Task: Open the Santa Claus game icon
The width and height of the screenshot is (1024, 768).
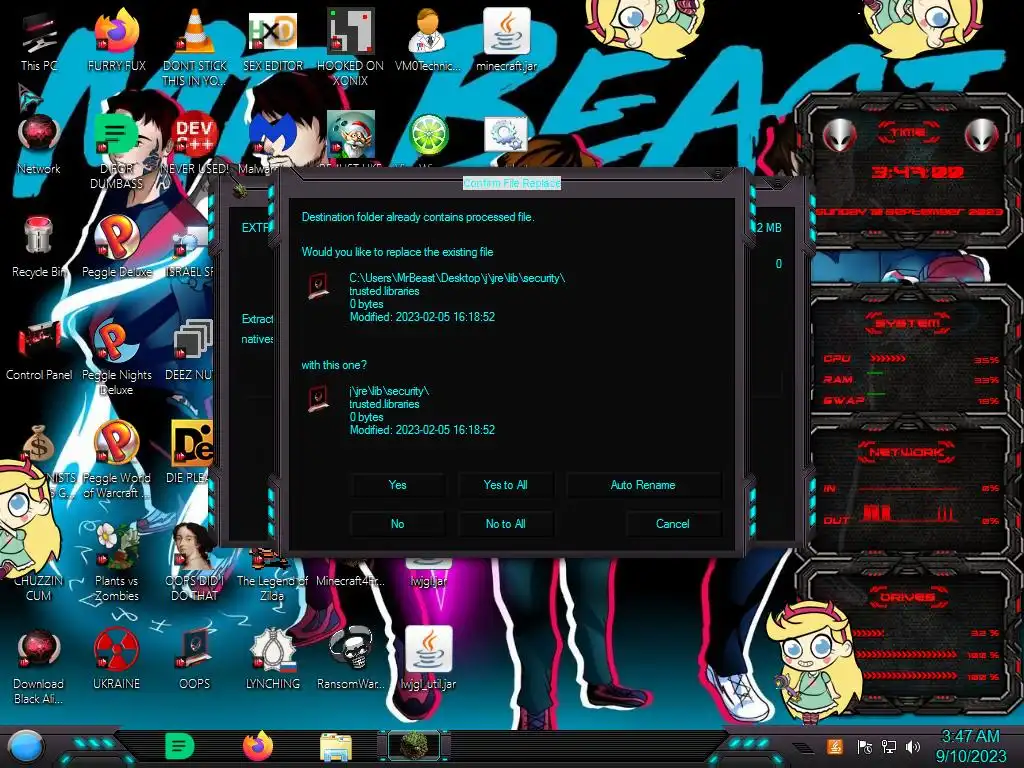Action: click(350, 135)
